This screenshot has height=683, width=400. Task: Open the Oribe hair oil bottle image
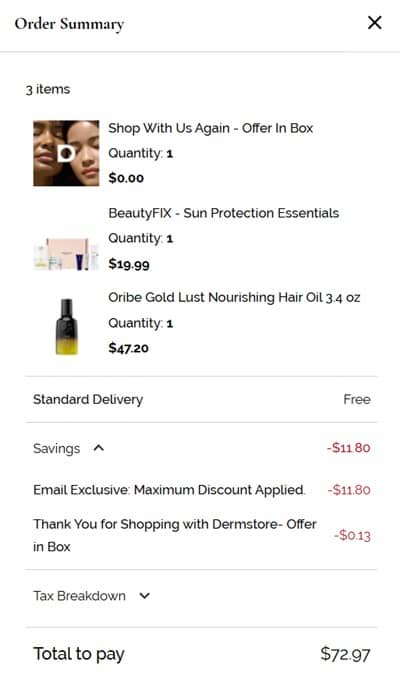tap(67, 326)
